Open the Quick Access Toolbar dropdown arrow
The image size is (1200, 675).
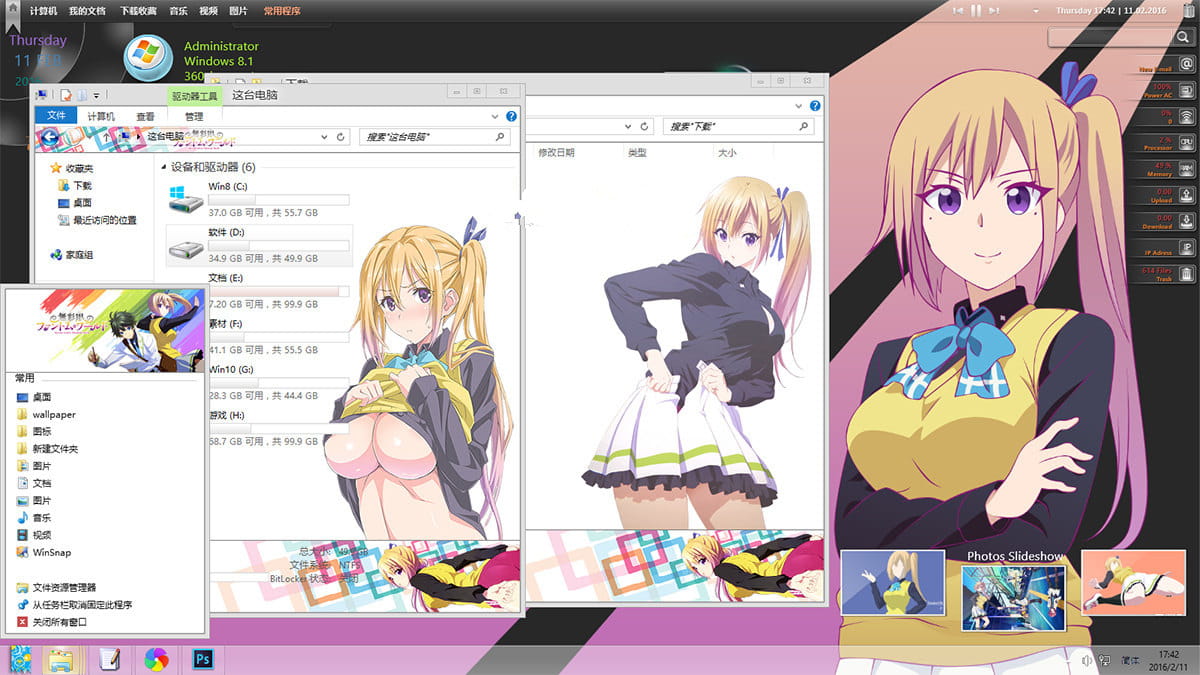[95, 94]
